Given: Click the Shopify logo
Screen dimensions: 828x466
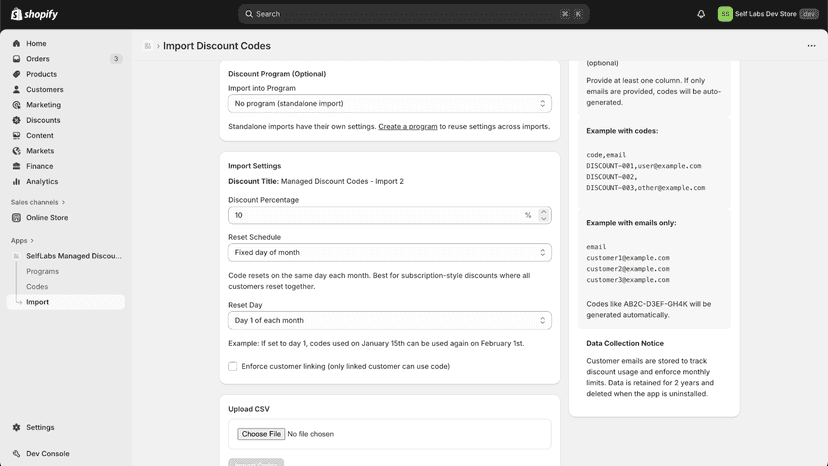Looking at the screenshot, I should click(34, 14).
